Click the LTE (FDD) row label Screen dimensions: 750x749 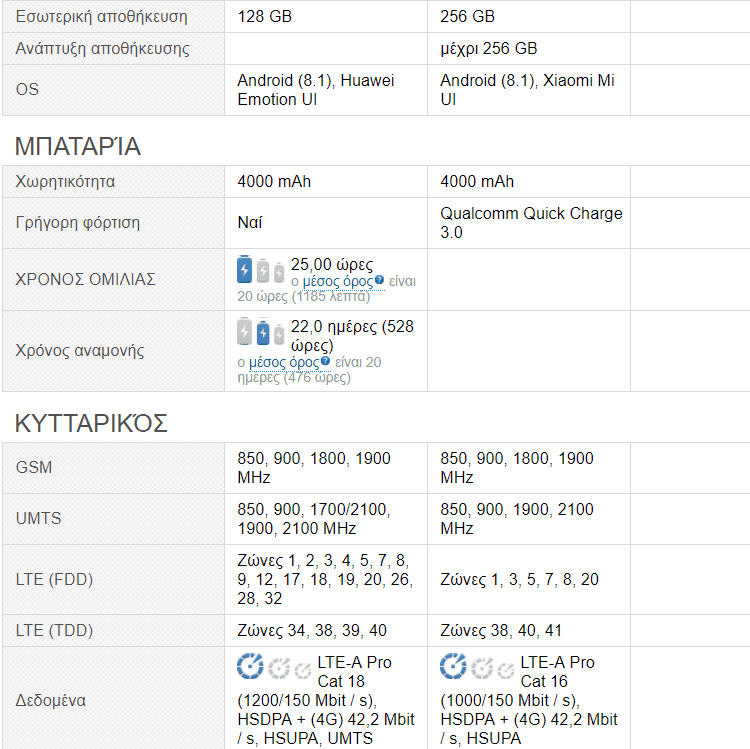[x=54, y=580]
